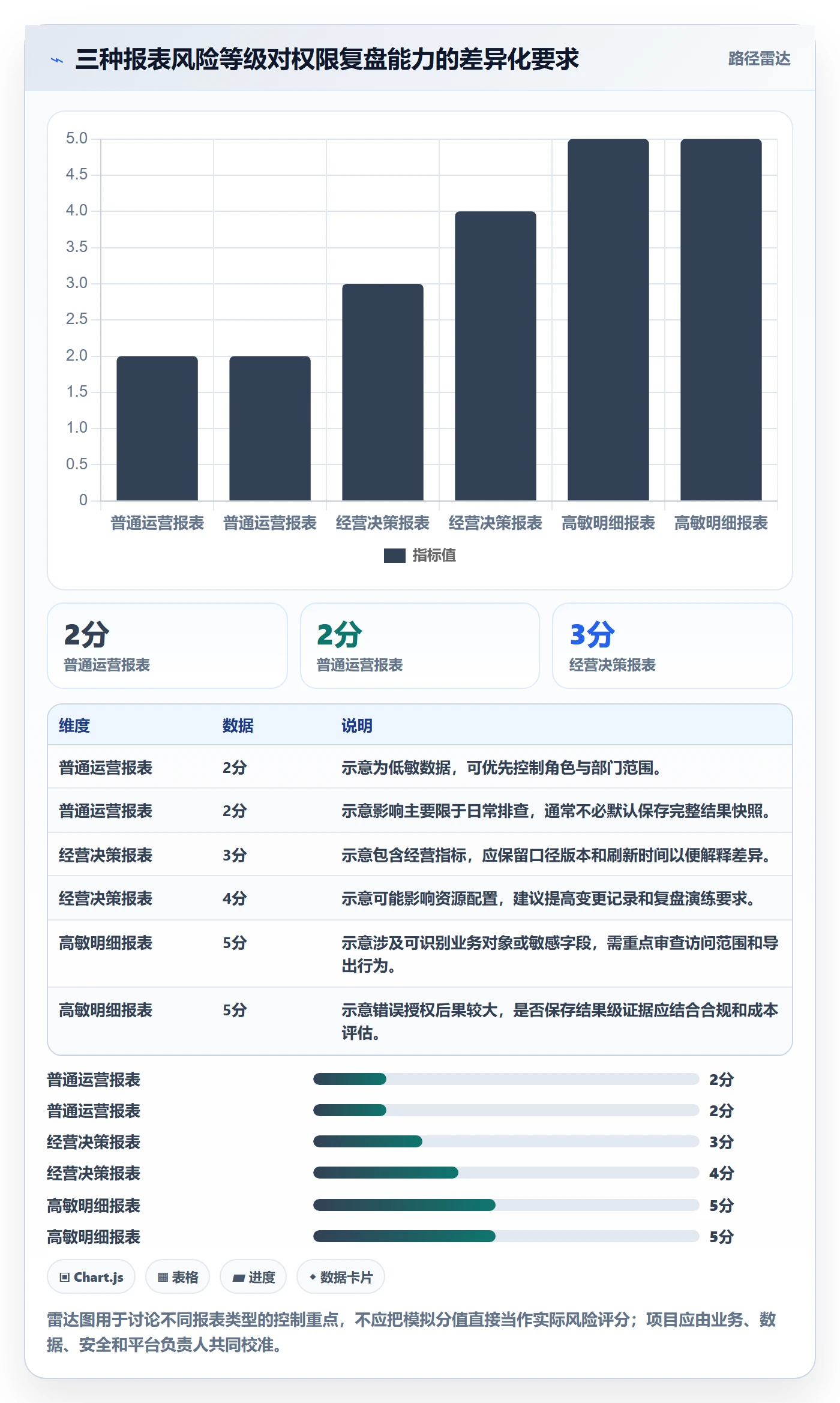
Task: Click the 维度 column header
Action: [x=74, y=726]
